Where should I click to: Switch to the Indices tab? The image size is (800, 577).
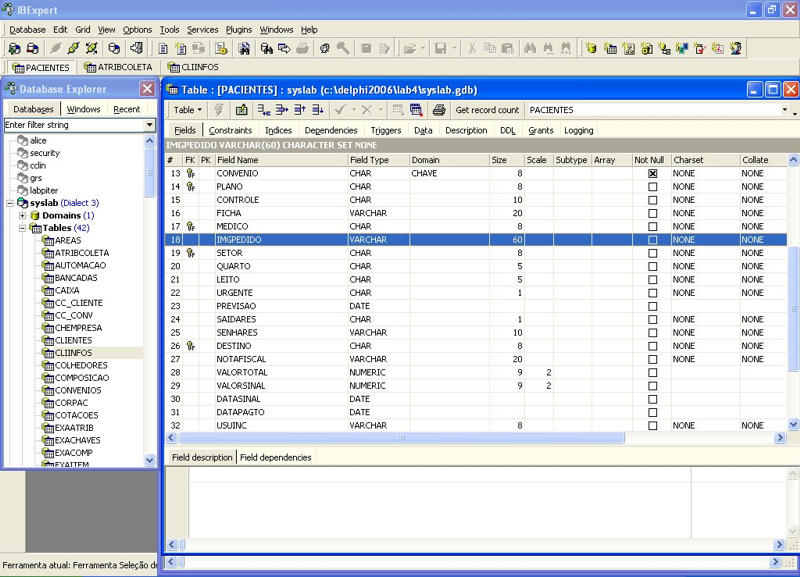pos(279,131)
